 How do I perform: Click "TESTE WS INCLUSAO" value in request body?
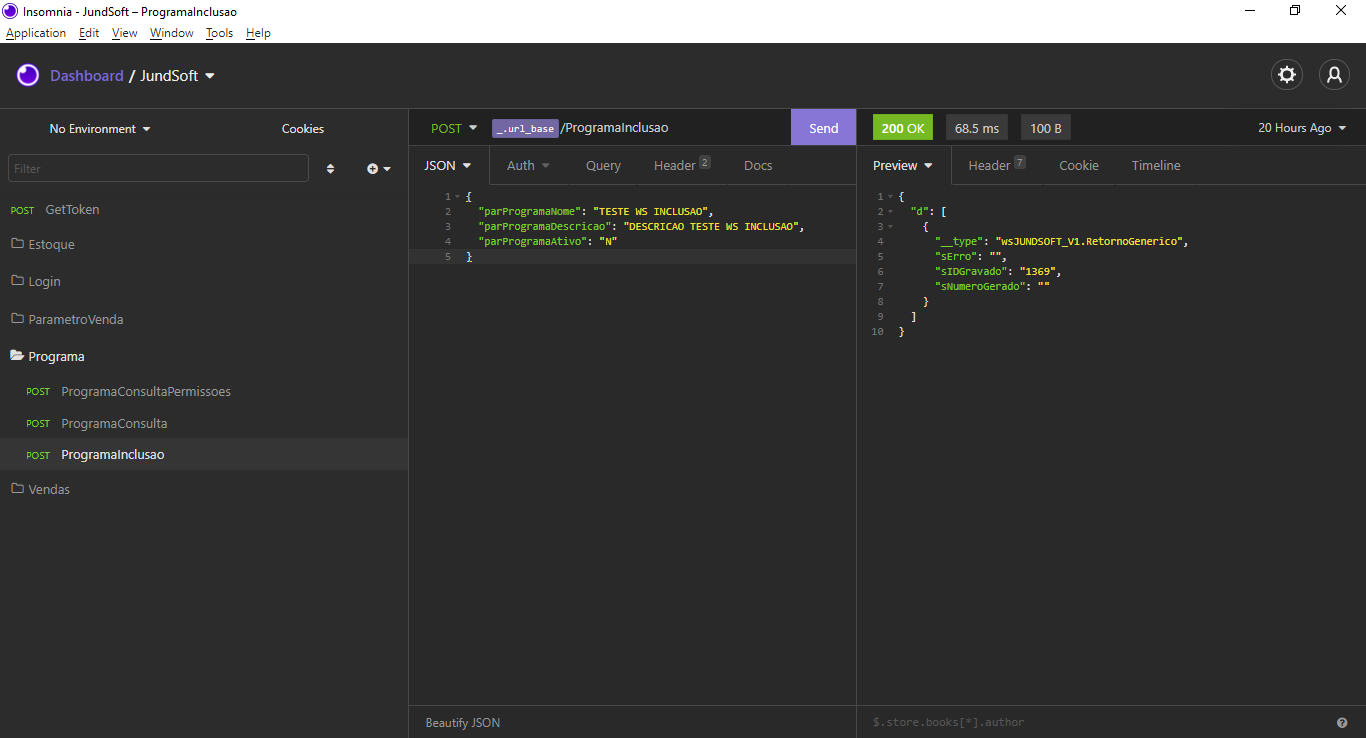point(651,212)
